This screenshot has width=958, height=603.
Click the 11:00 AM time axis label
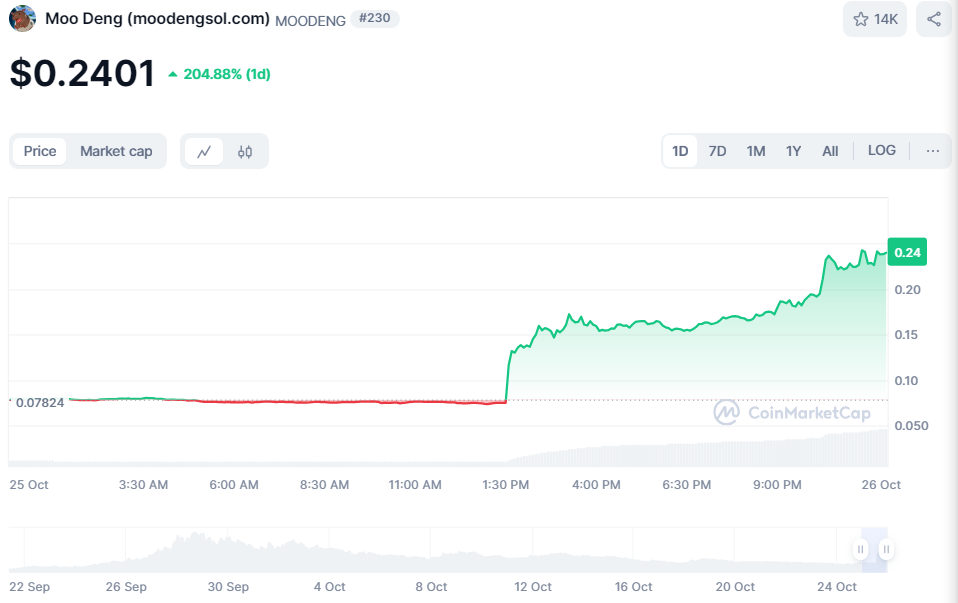click(415, 484)
